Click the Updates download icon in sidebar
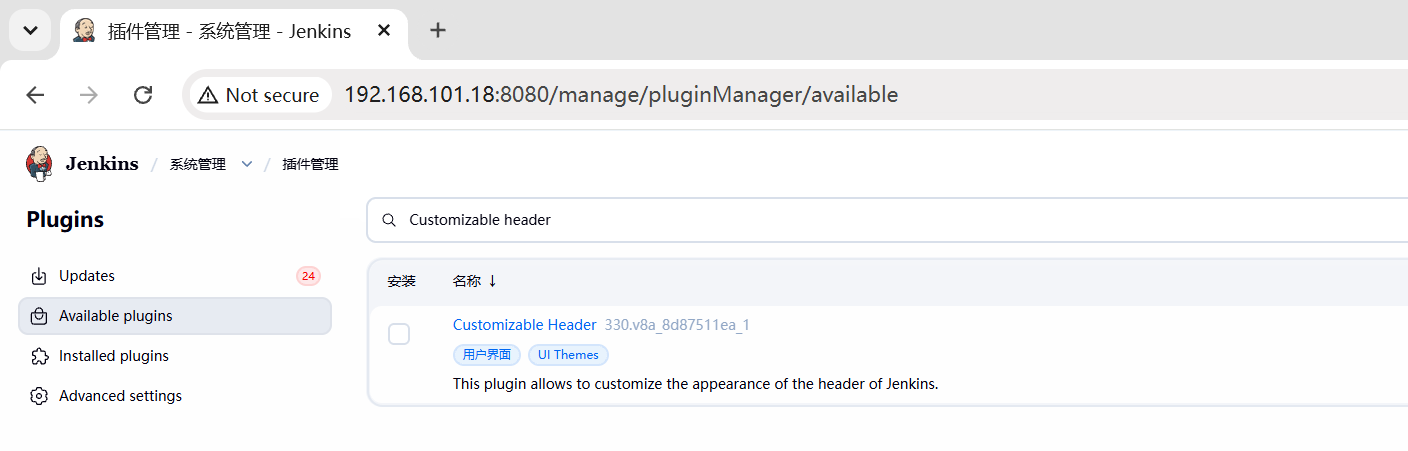 point(39,276)
